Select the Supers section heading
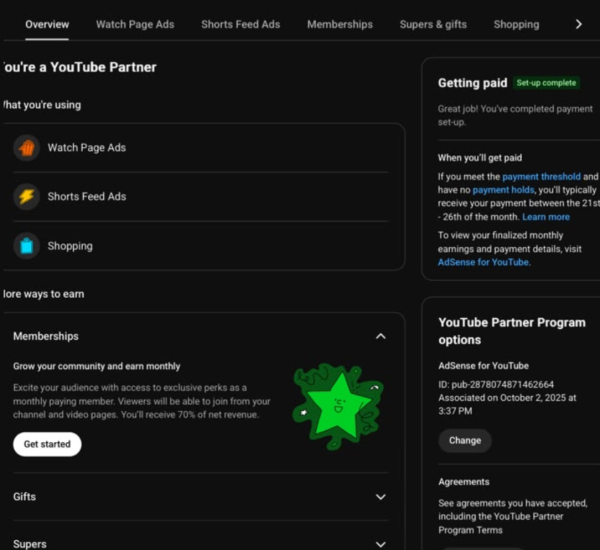 (30, 544)
